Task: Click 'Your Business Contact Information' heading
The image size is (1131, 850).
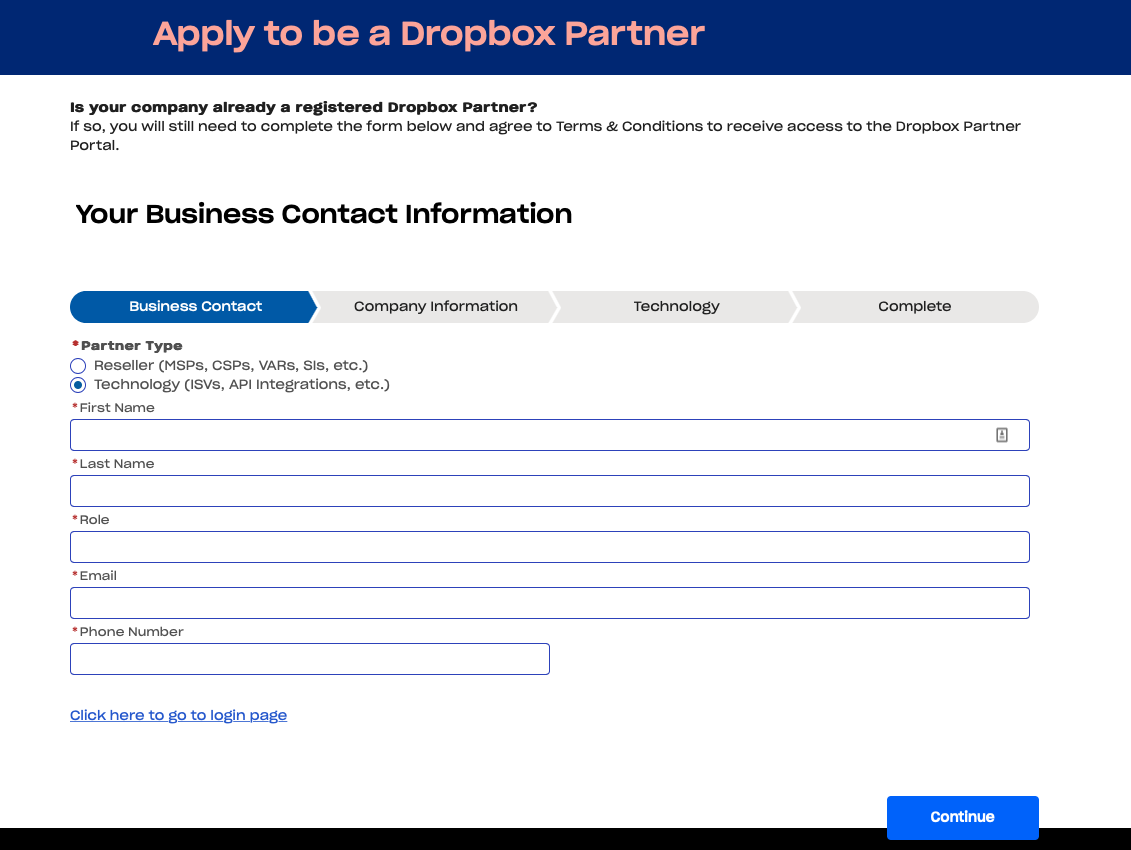Action: (x=324, y=214)
